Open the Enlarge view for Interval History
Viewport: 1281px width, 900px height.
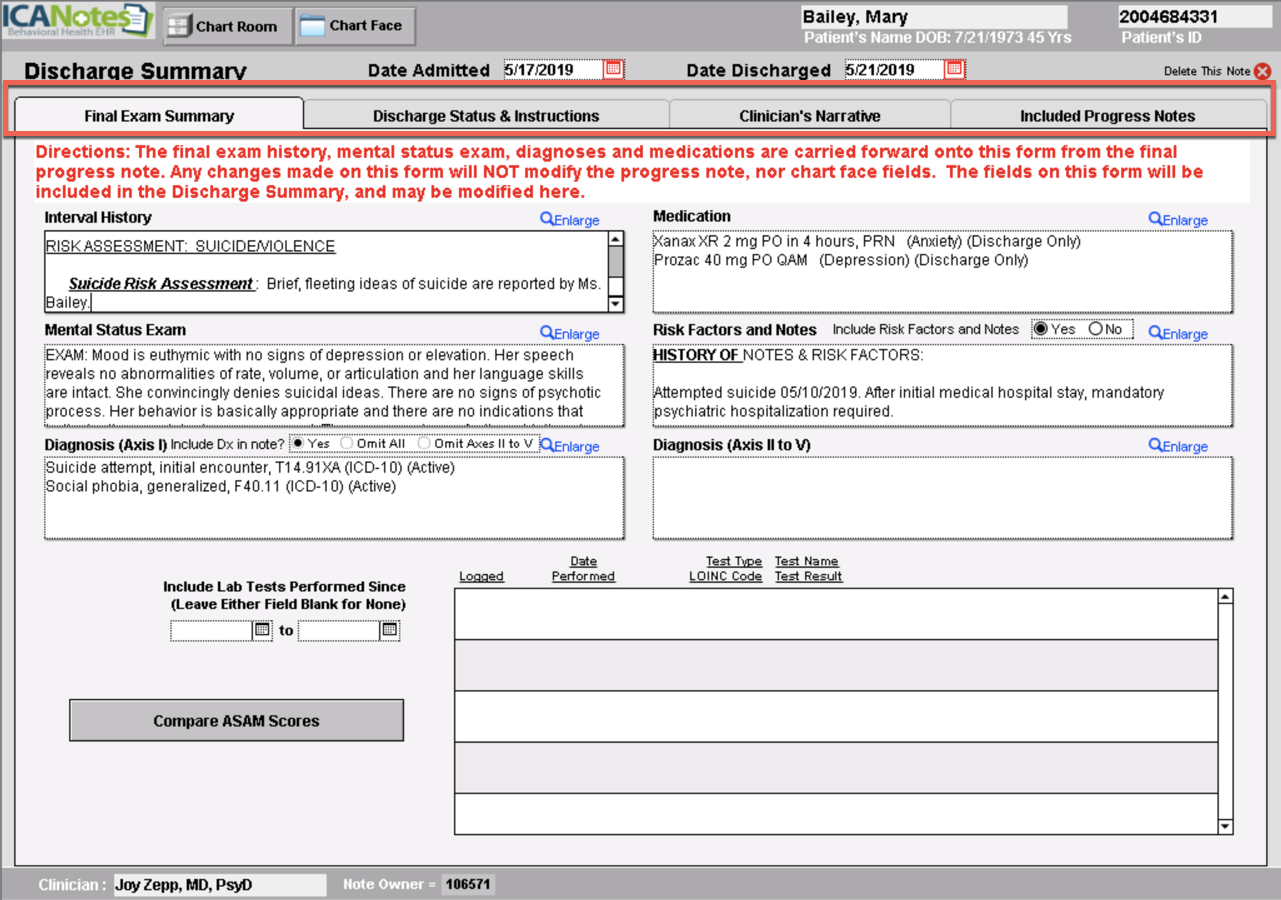568,219
